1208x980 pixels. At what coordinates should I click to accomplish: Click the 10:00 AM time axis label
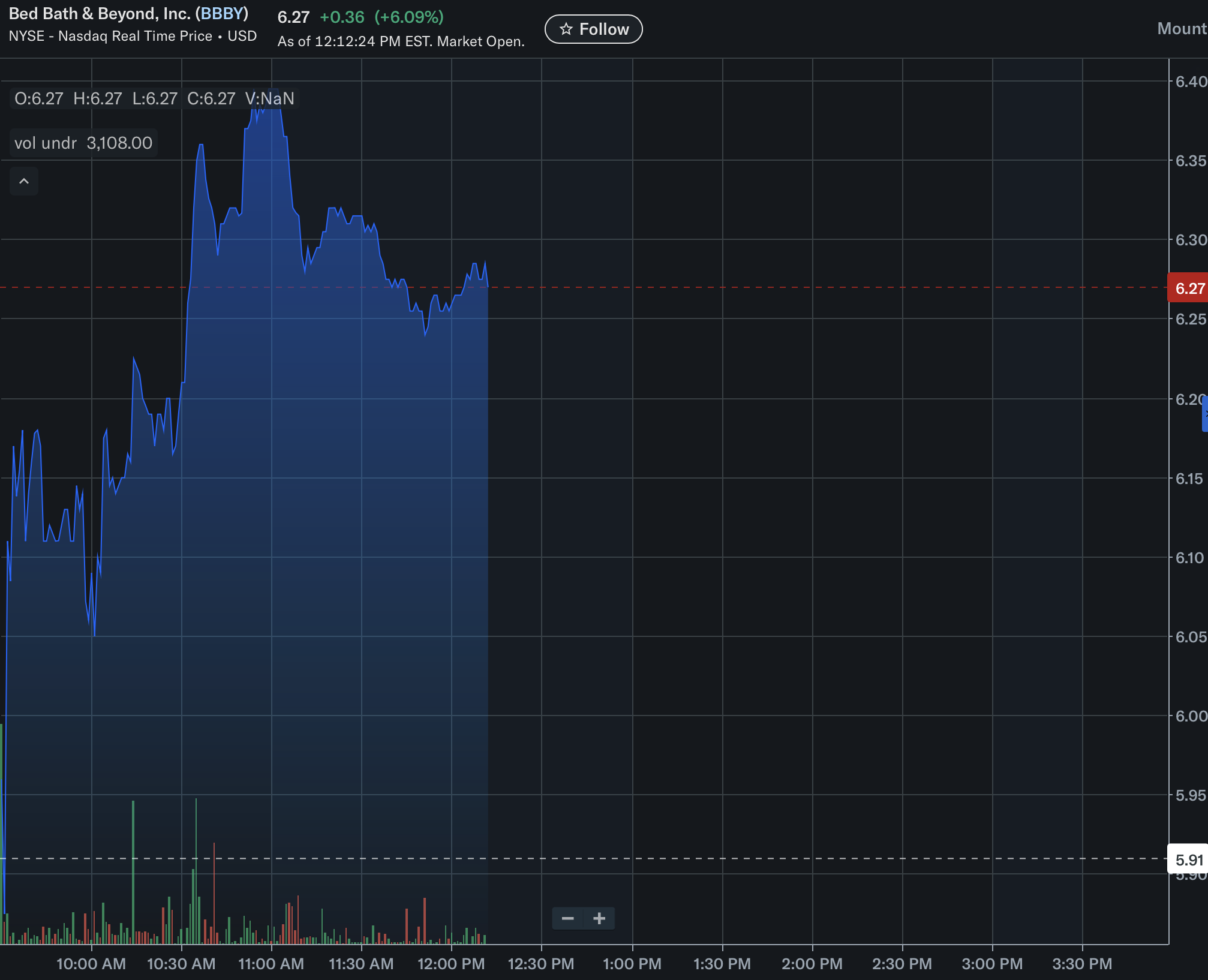91,964
